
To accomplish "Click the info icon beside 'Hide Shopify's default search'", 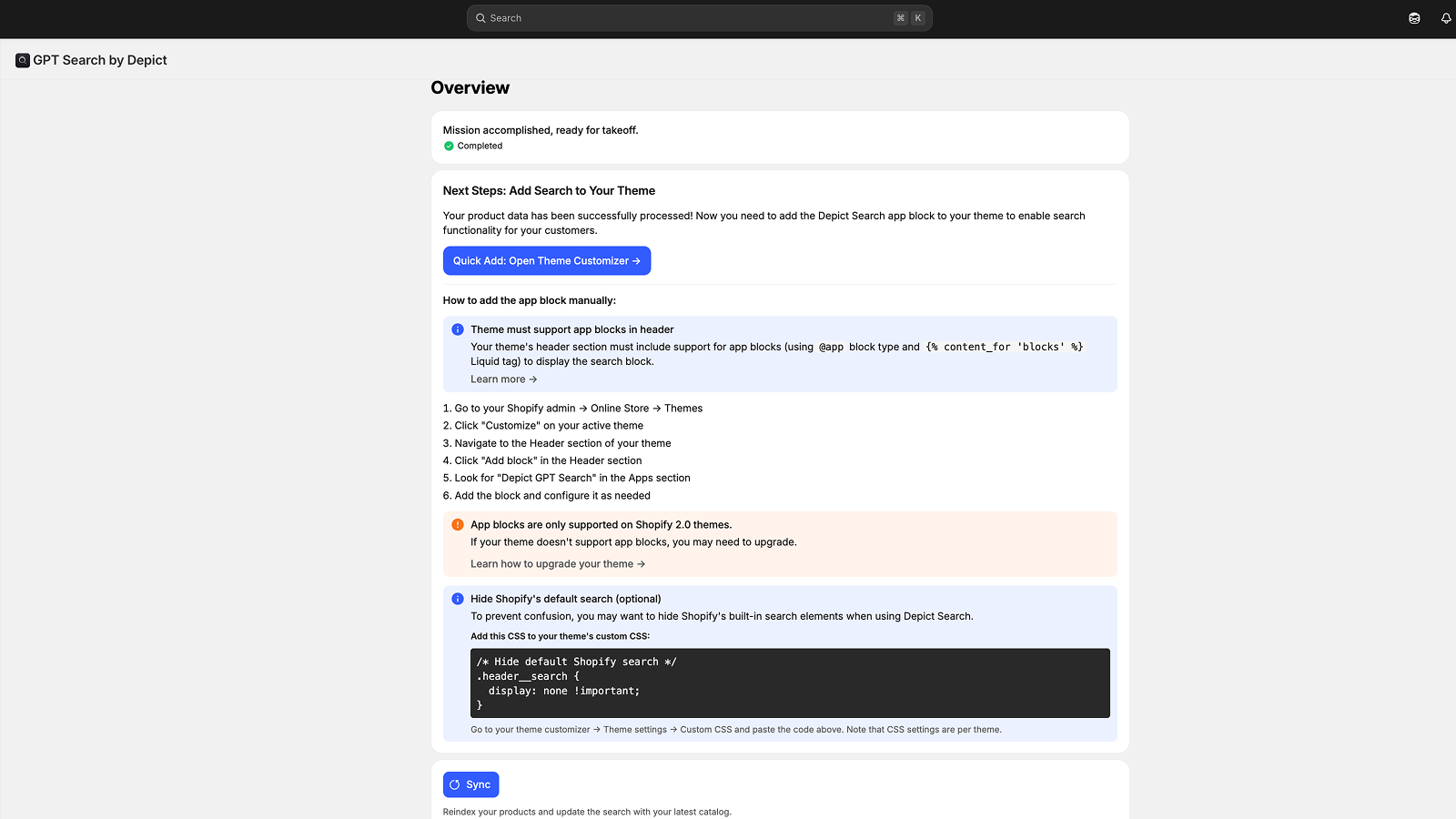I will pos(458,599).
